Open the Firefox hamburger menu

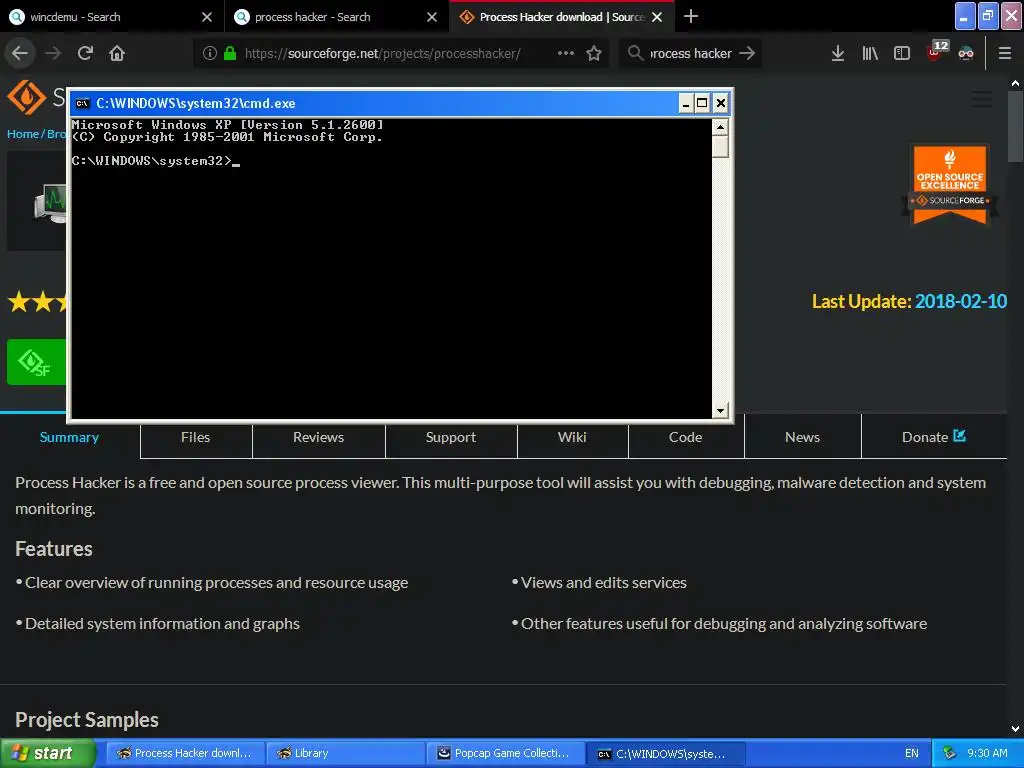tap(1005, 53)
